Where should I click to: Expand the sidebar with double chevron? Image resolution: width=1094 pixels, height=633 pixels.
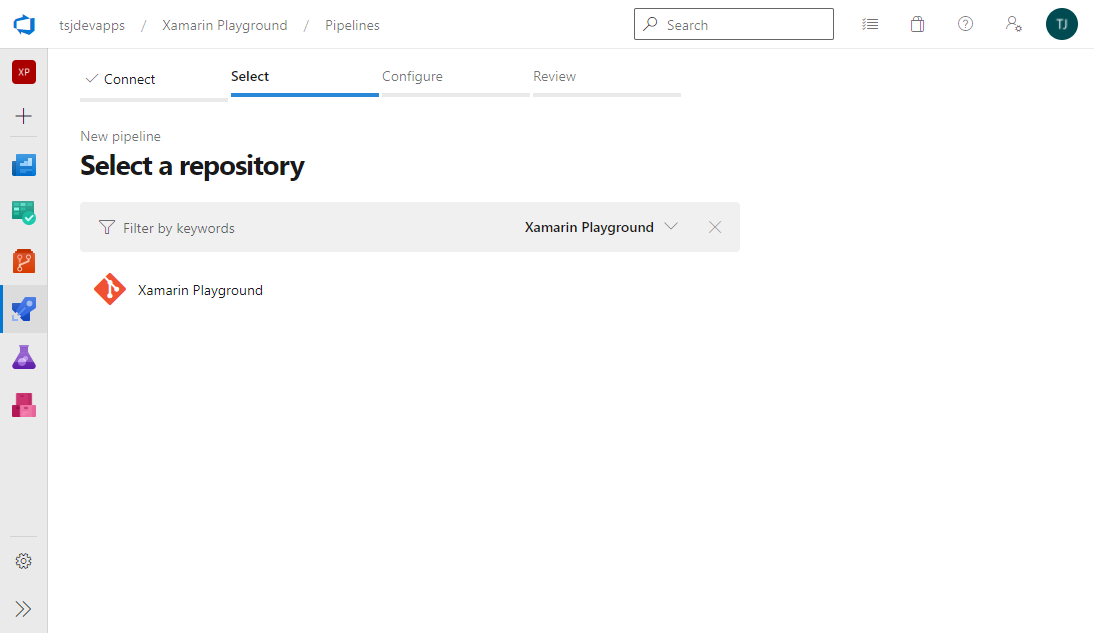(24, 609)
